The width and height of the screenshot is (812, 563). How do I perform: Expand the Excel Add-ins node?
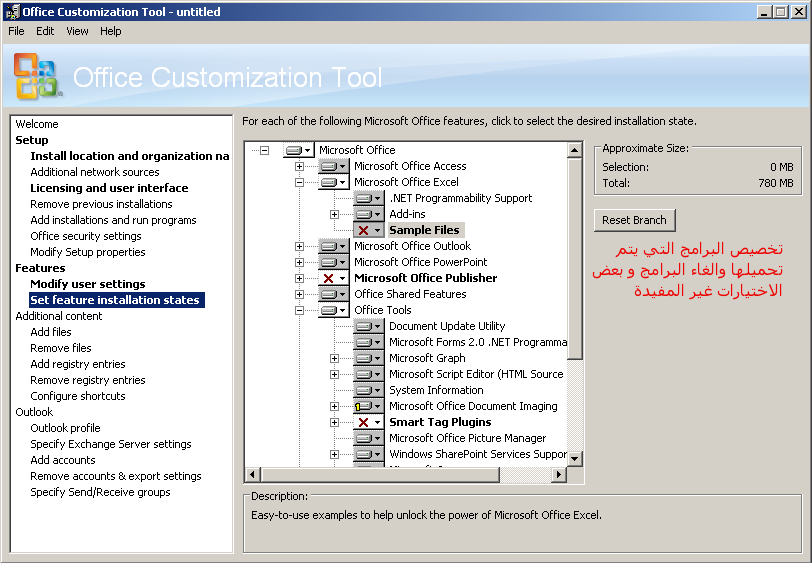[x=335, y=214]
